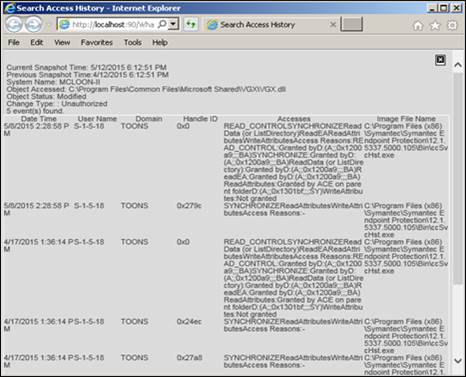Viewport: 466px width, 377px height.
Task: Expand the address bar dropdown arrow
Action: 173,24
